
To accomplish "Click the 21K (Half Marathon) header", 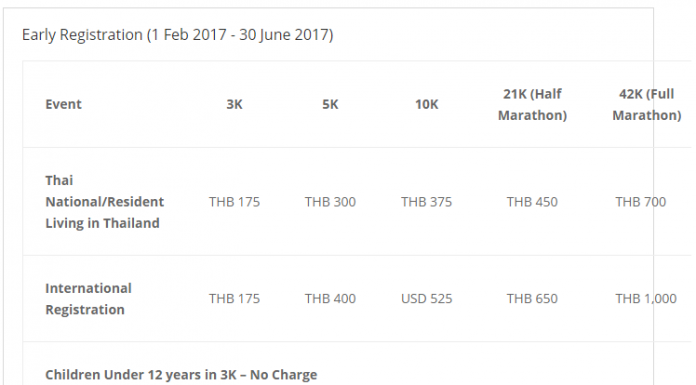I will pyautogui.click(x=532, y=104).
